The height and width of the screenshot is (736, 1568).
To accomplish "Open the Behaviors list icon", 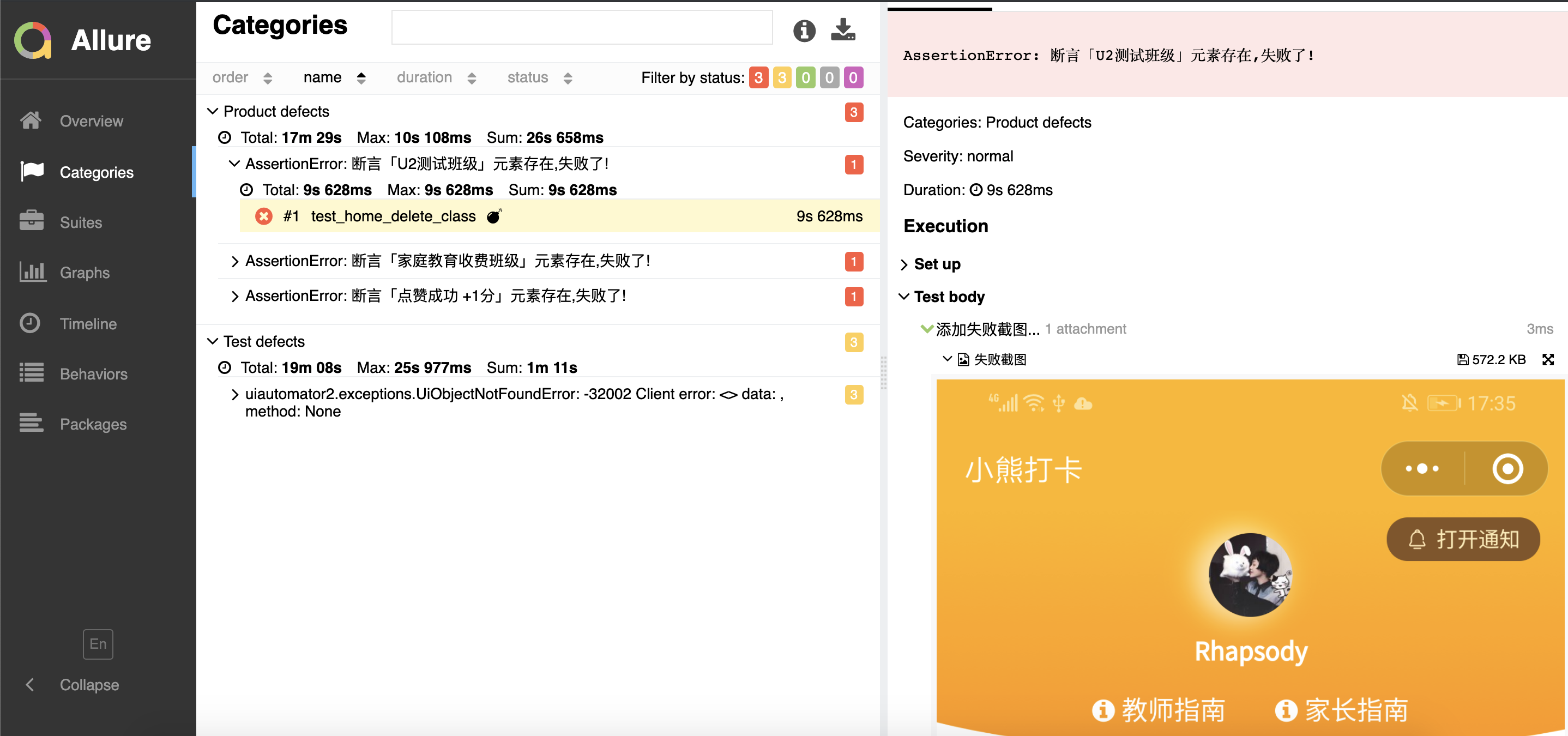I will click(32, 372).
